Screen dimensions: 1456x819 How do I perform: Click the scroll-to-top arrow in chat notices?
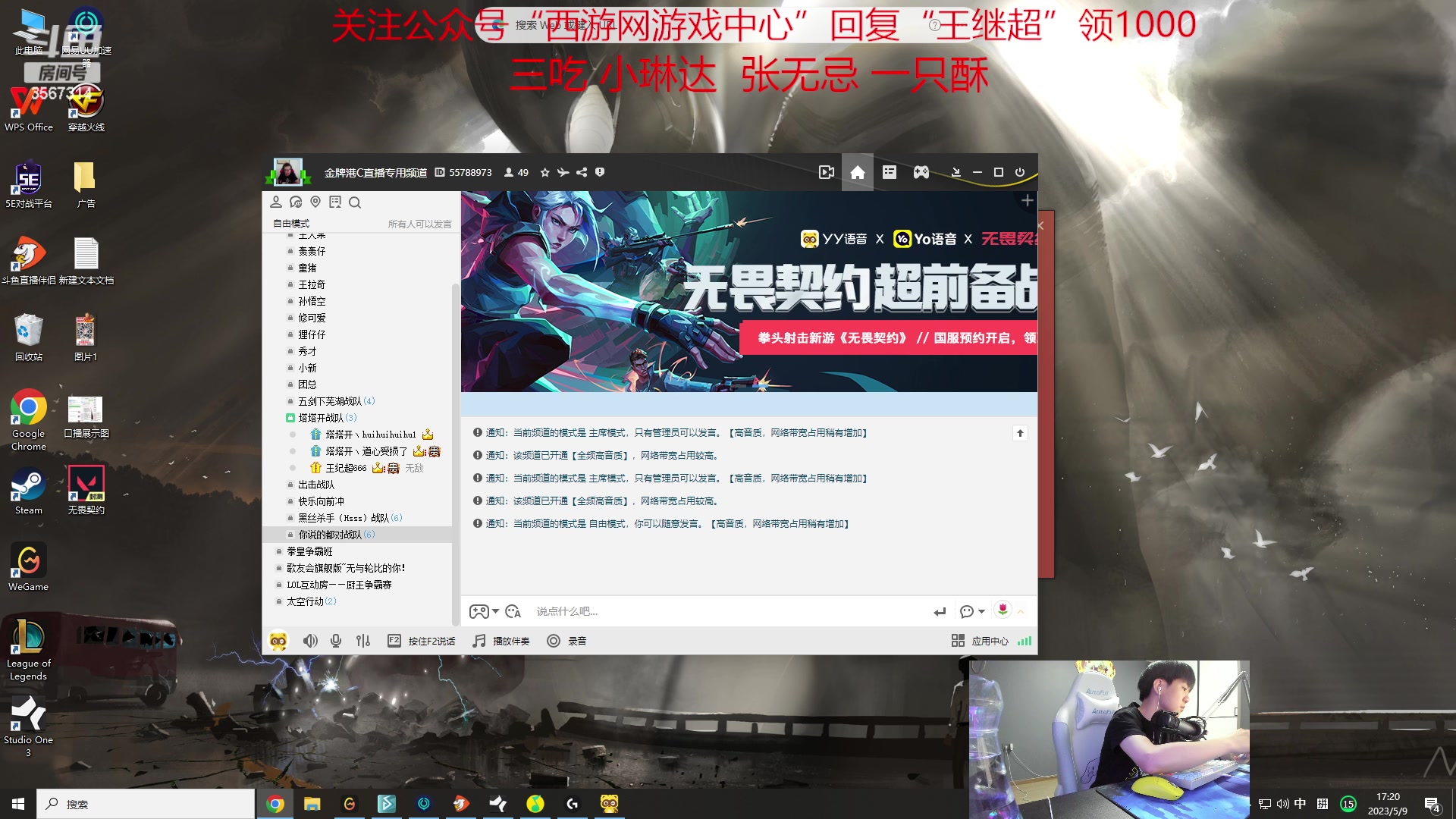[1020, 433]
